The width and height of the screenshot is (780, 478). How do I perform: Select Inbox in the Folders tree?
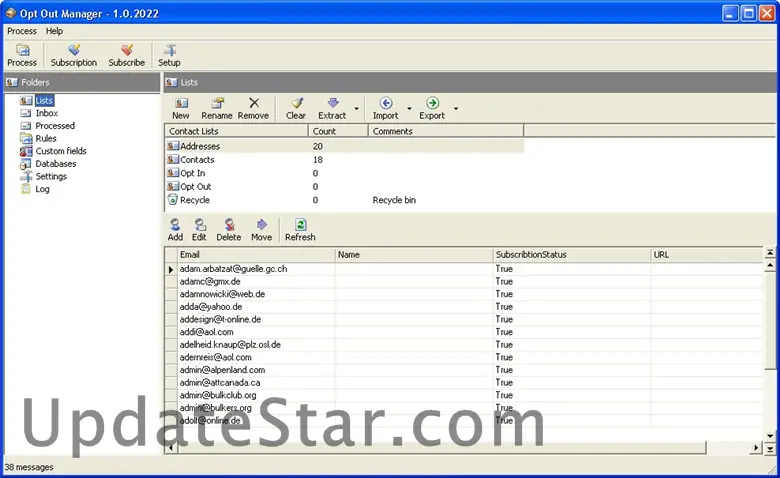(x=47, y=113)
